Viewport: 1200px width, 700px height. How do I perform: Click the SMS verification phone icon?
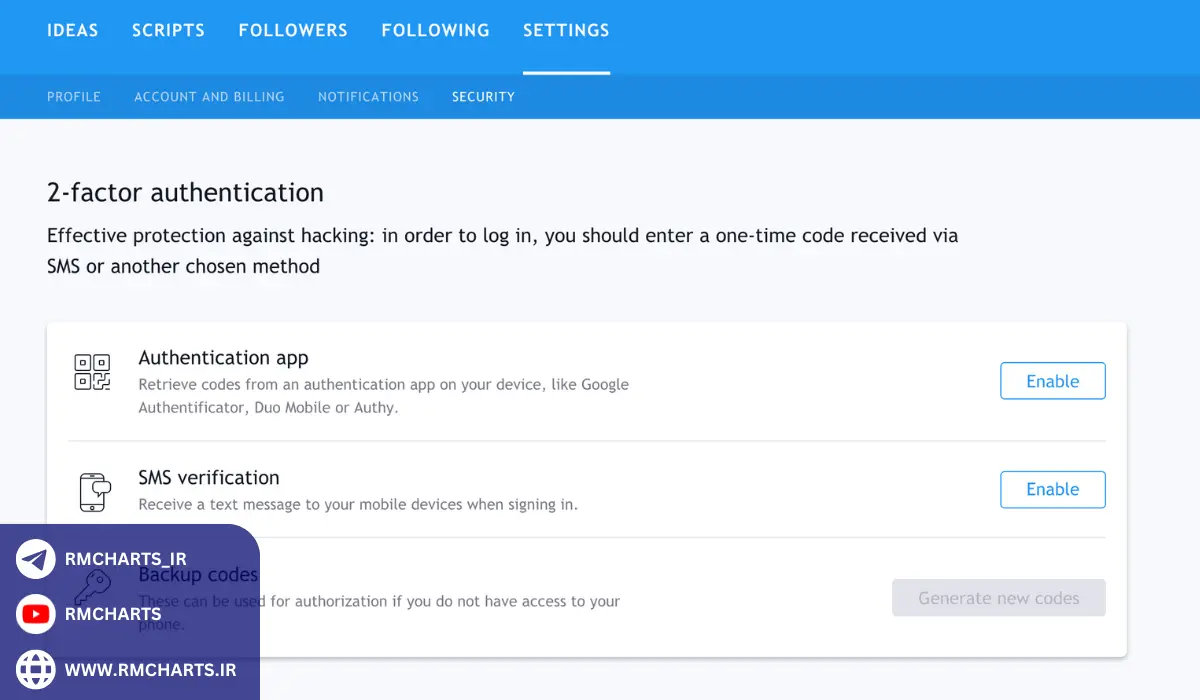pyautogui.click(x=93, y=492)
